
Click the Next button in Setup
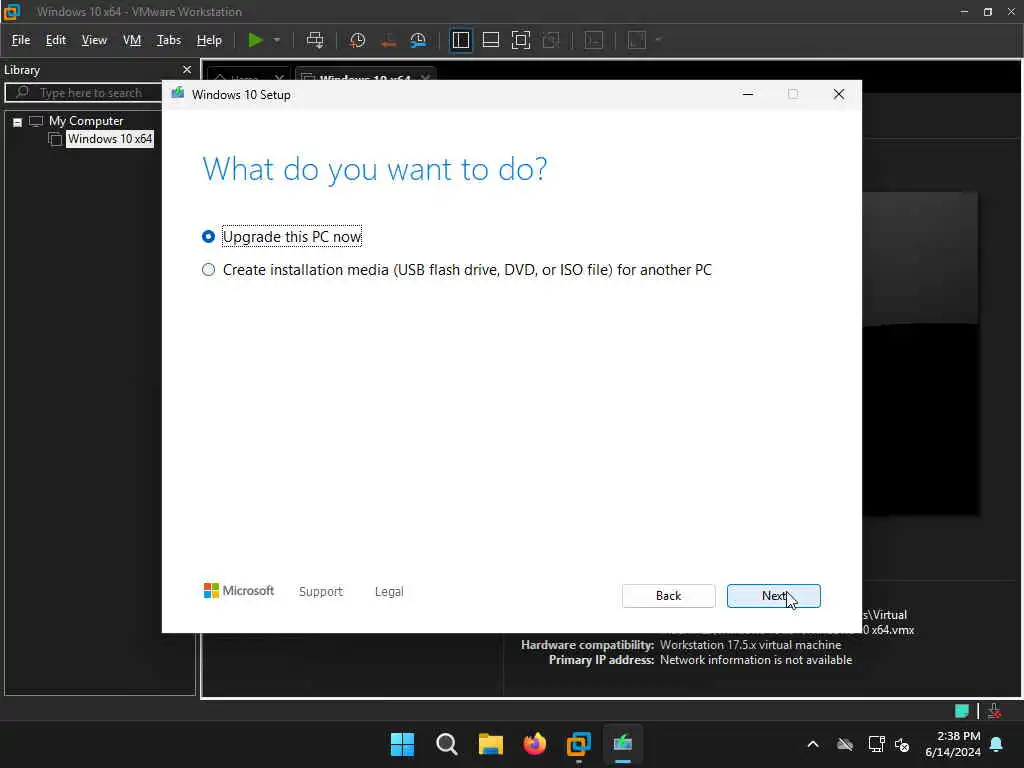(x=773, y=596)
